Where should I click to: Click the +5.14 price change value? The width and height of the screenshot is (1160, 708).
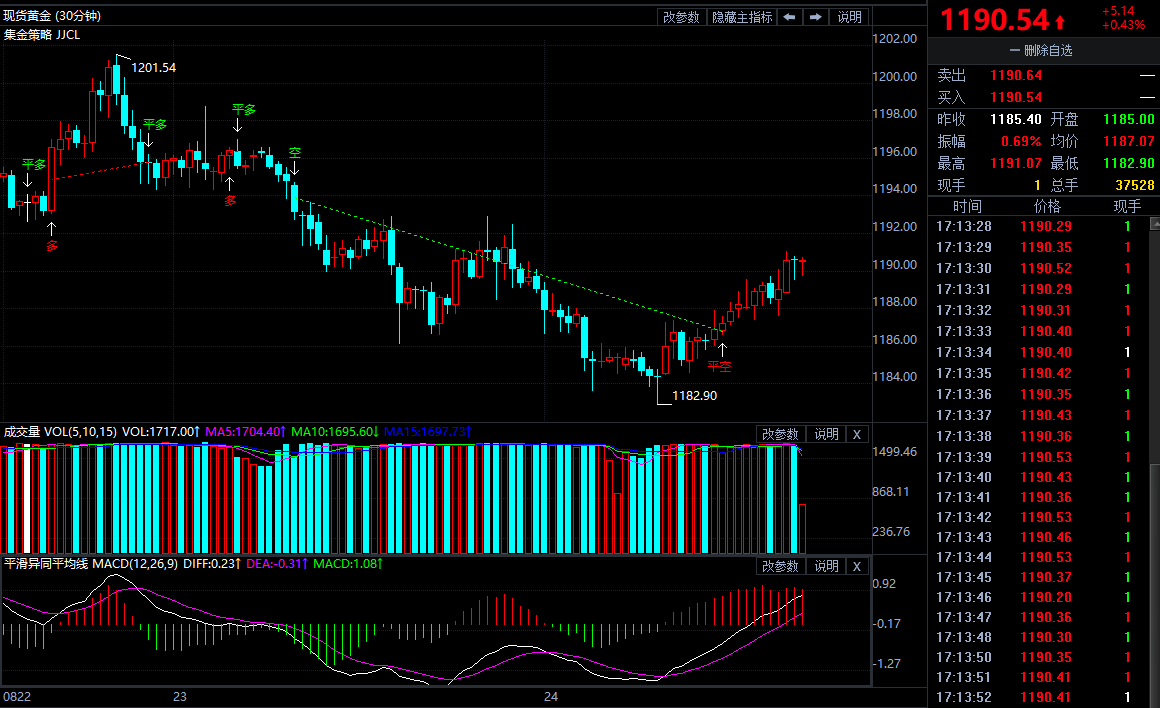click(x=1118, y=10)
